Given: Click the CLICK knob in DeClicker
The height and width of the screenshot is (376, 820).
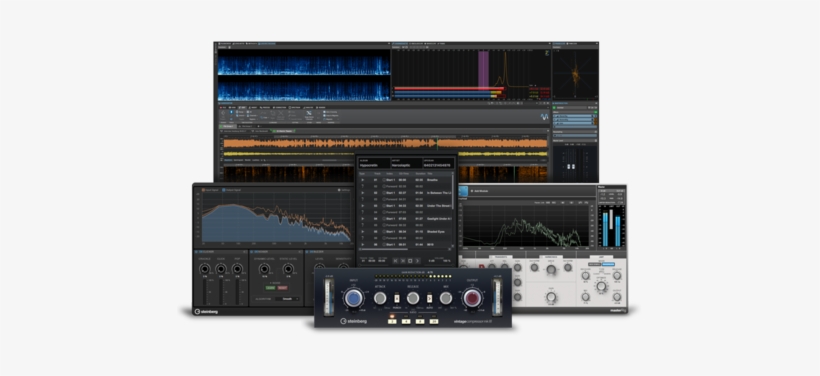Looking at the screenshot, I should (x=221, y=269).
